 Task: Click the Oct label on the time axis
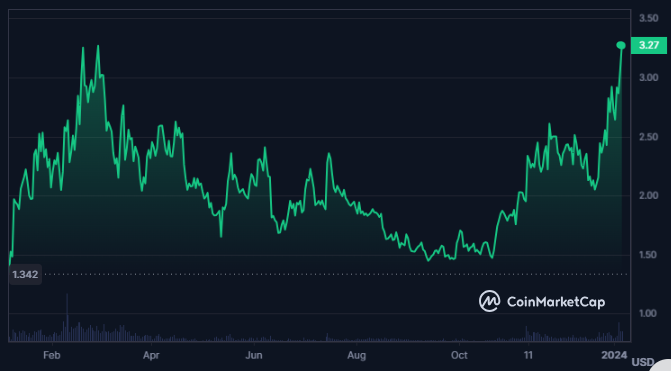pos(459,356)
